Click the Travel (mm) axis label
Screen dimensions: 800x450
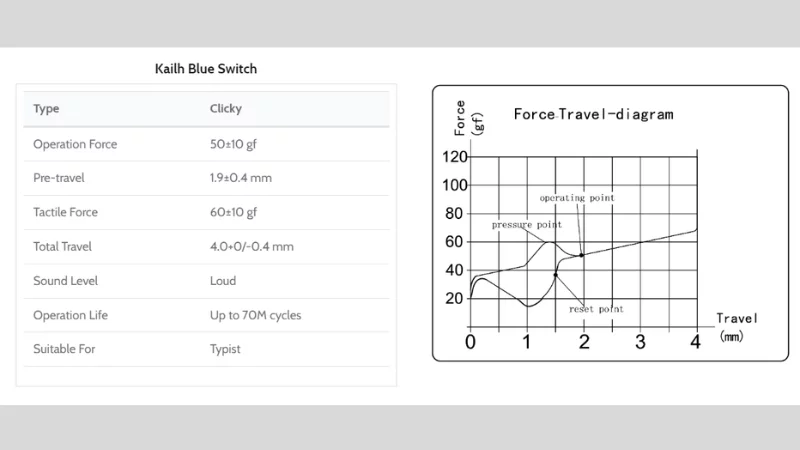coord(736,327)
